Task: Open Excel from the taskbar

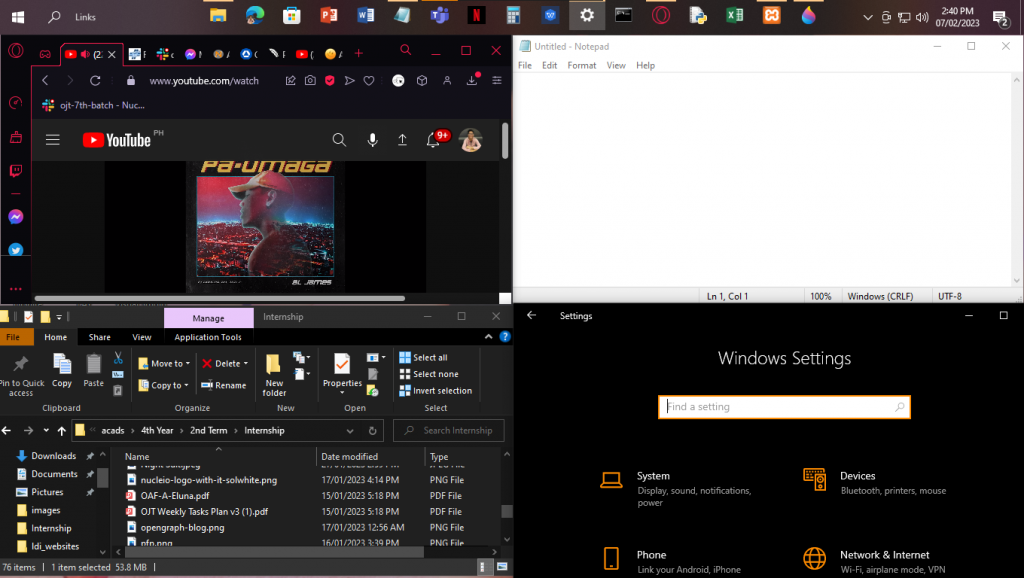Action: click(x=735, y=16)
